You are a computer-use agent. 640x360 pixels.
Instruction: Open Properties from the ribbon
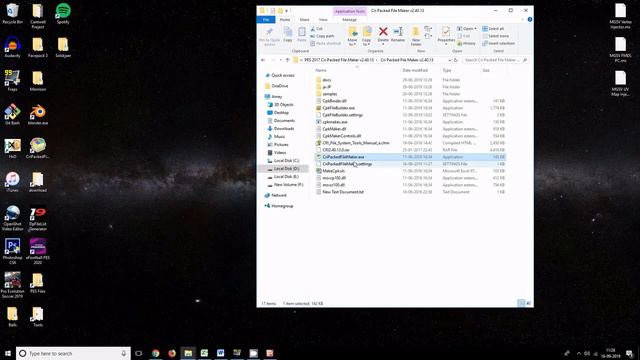[446, 35]
